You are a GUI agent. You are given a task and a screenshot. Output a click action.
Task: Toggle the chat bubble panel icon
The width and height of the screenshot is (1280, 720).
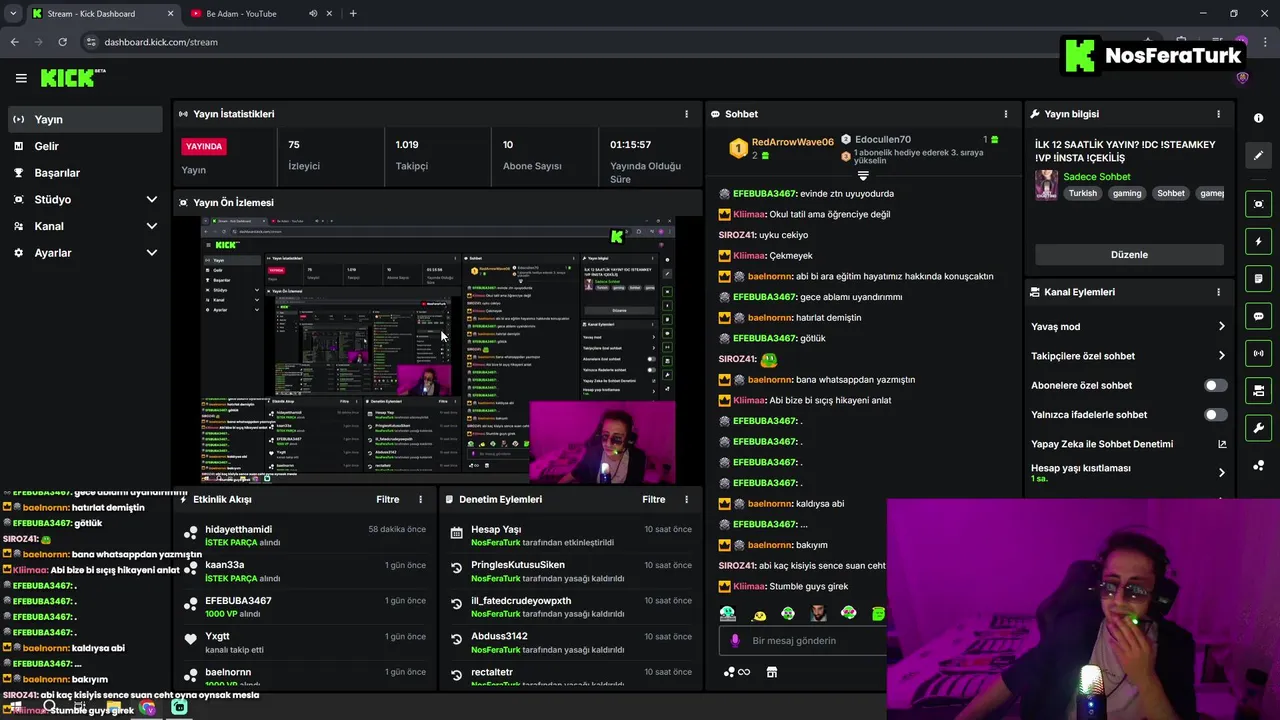[1258, 316]
